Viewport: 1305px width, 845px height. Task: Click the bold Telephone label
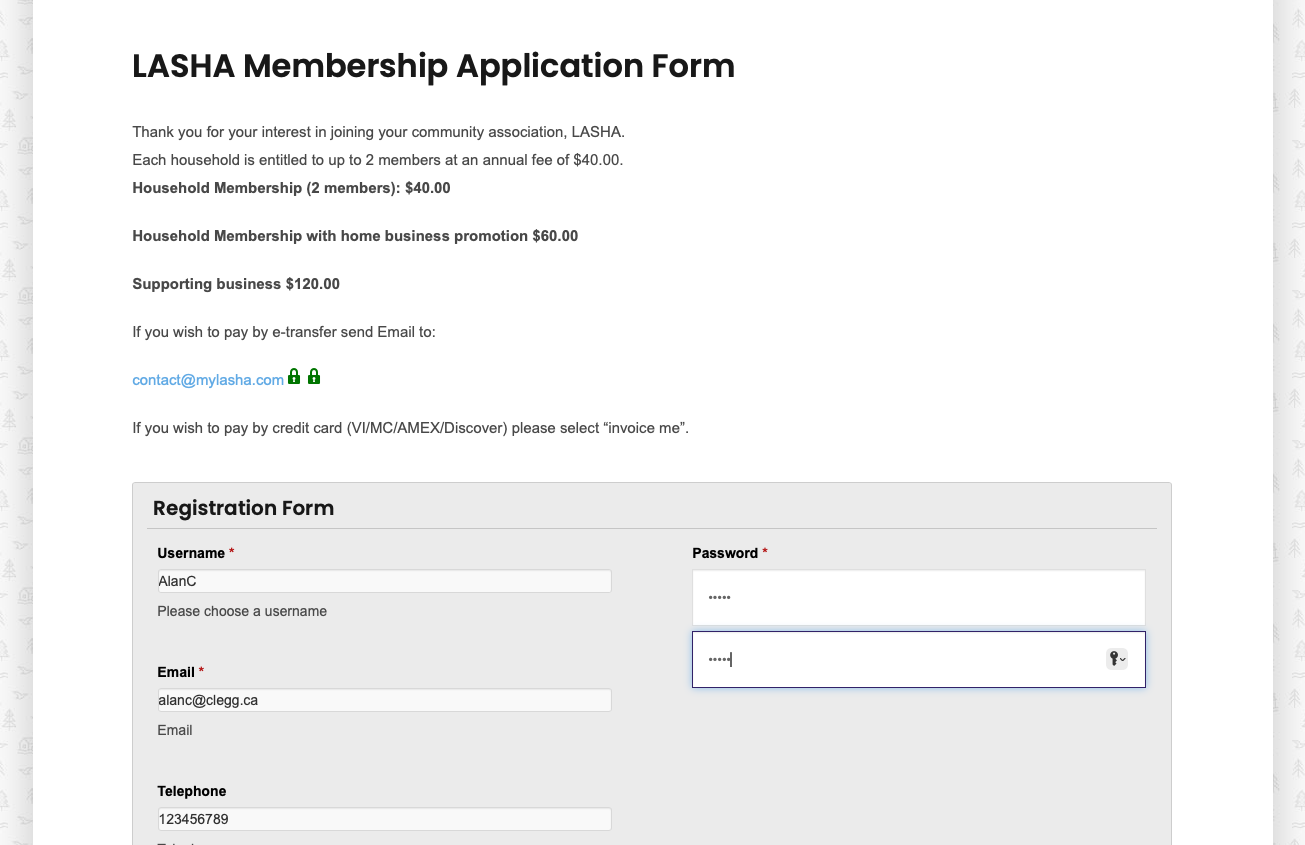192,791
